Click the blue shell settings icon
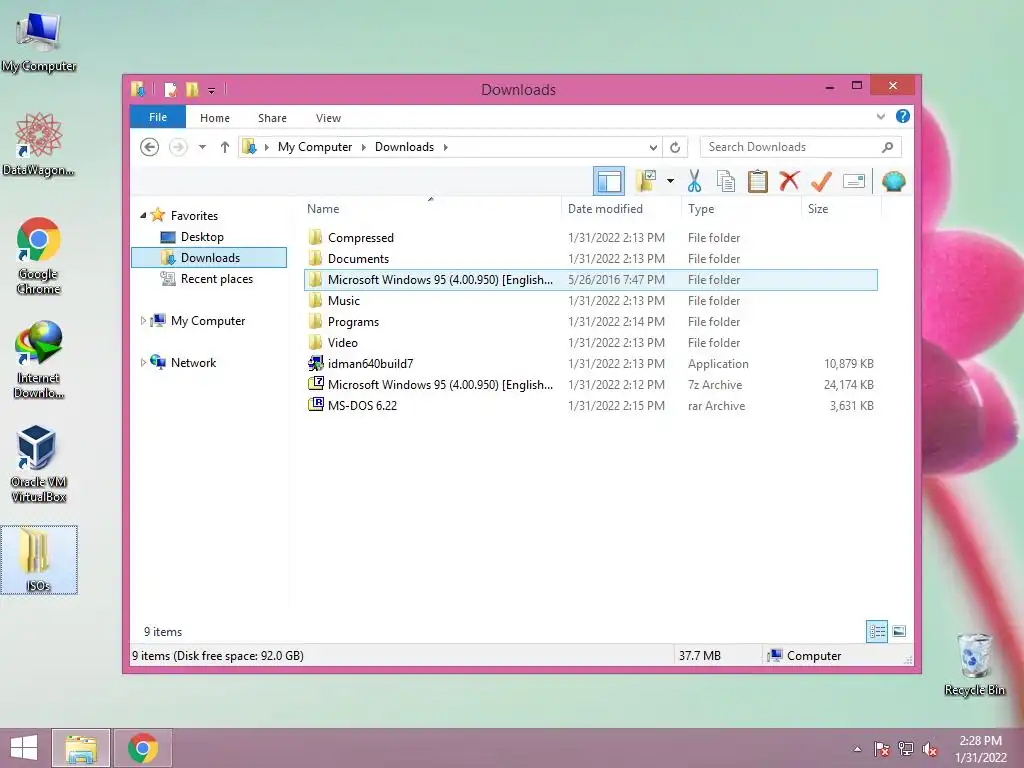 click(893, 181)
